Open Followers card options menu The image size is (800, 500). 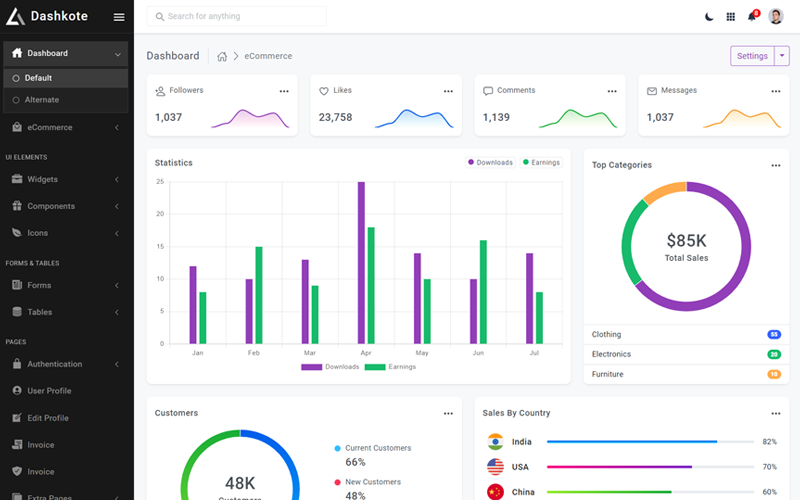284,91
